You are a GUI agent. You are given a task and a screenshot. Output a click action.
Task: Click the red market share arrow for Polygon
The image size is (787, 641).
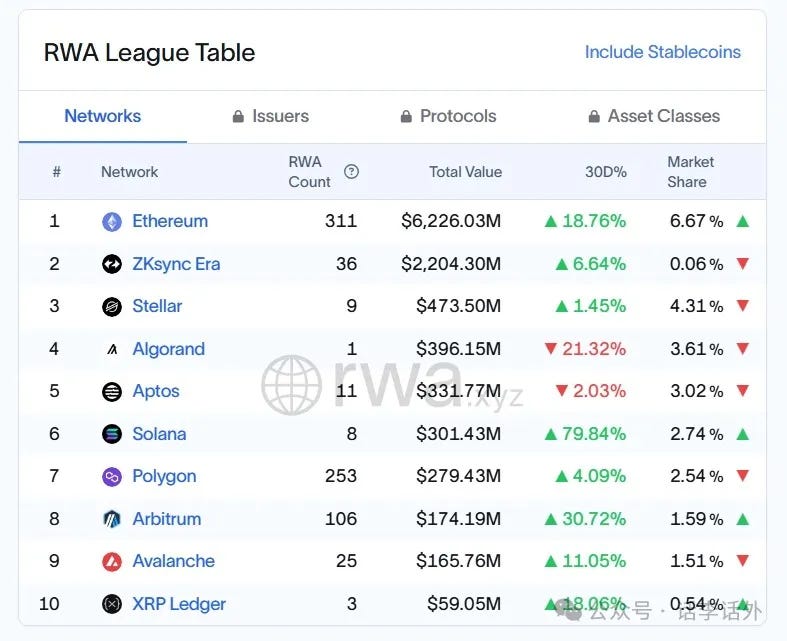click(x=743, y=476)
